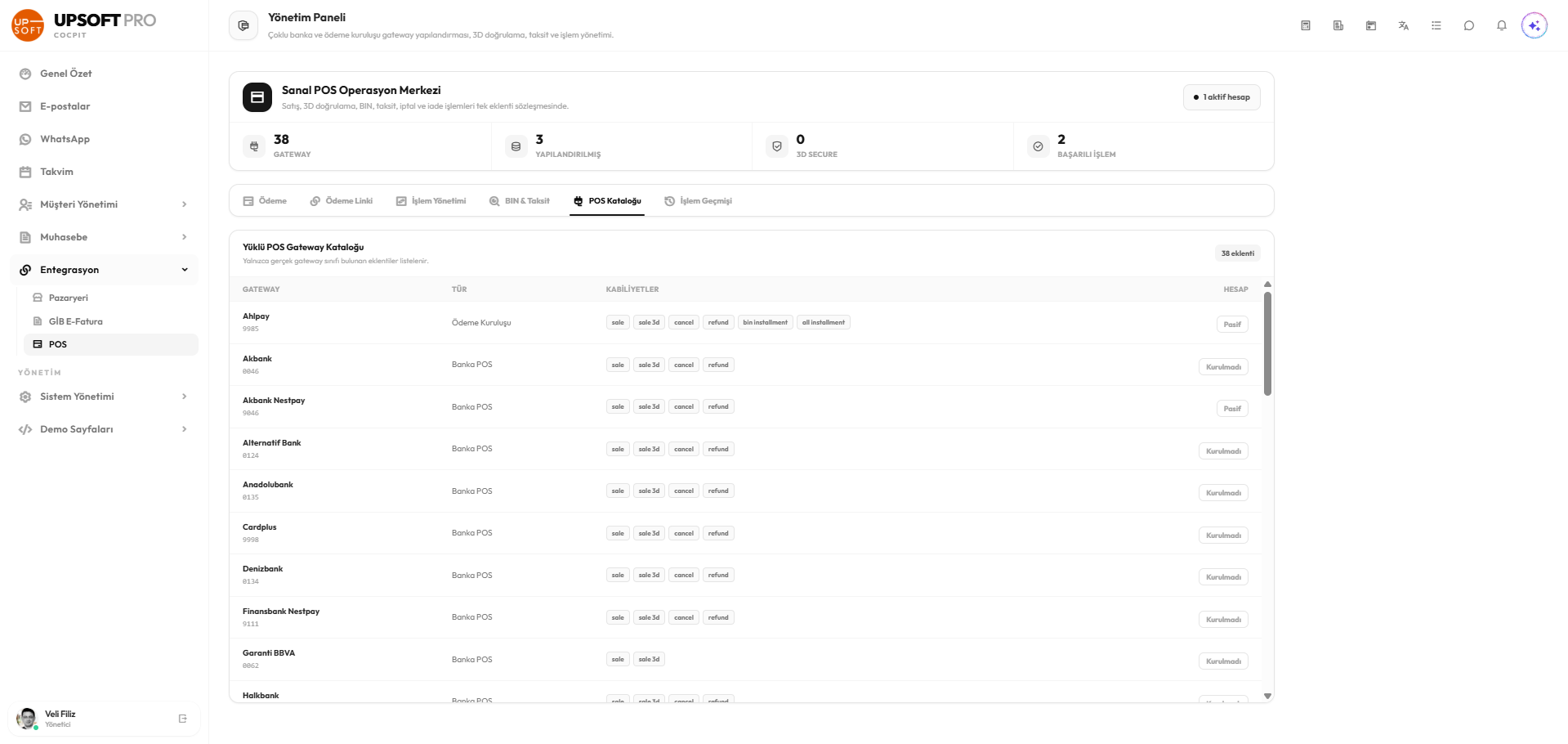Open the calculator icon in the top bar

click(1306, 25)
